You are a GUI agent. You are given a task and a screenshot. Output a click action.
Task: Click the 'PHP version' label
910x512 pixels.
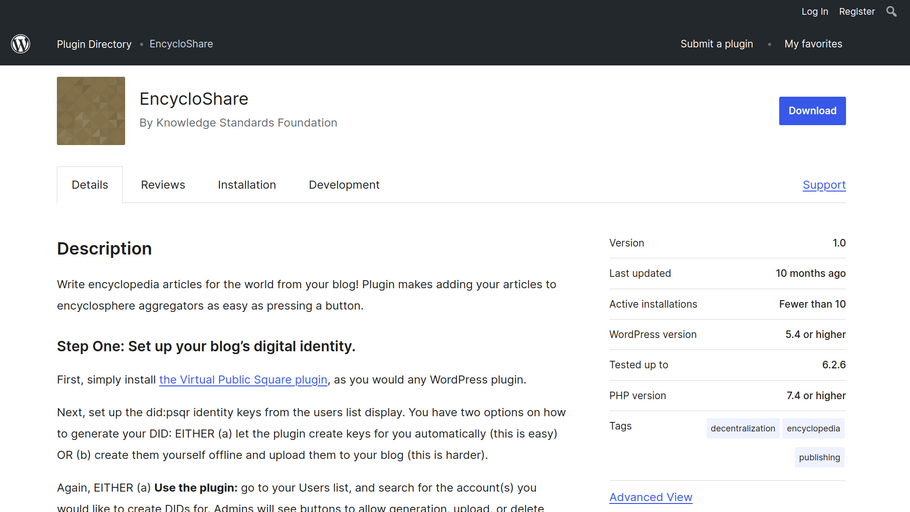click(x=638, y=396)
